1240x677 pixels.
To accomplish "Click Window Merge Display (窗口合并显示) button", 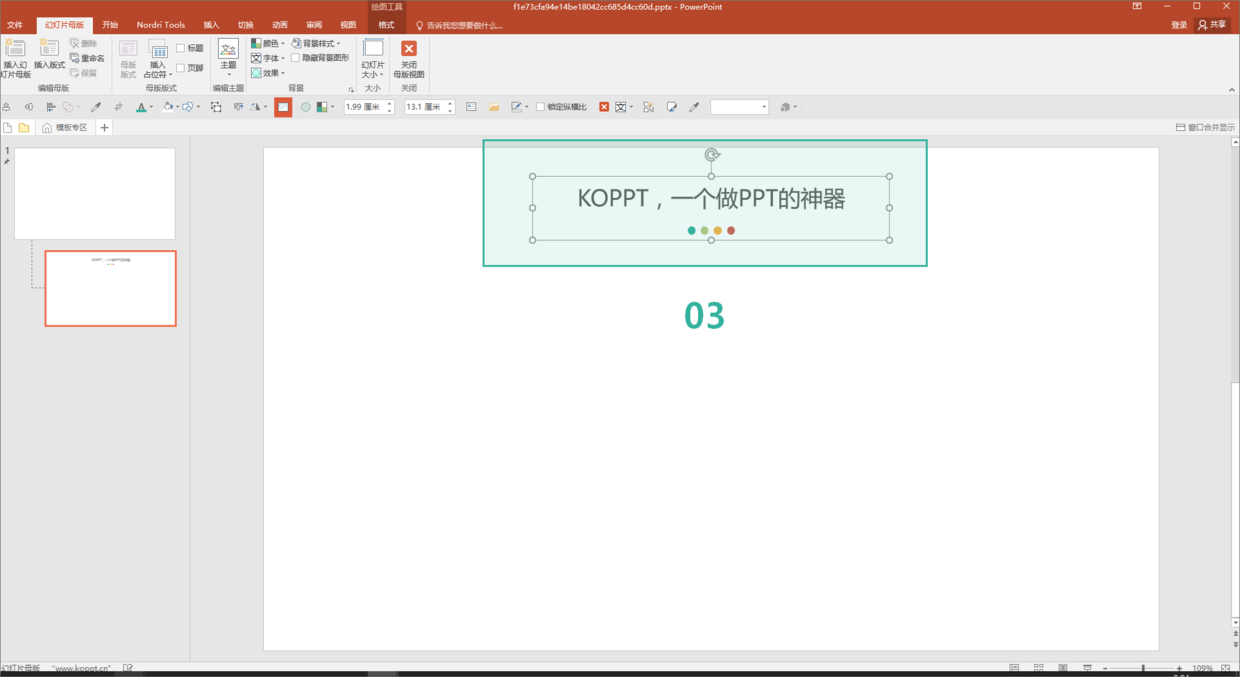I will tap(1205, 127).
